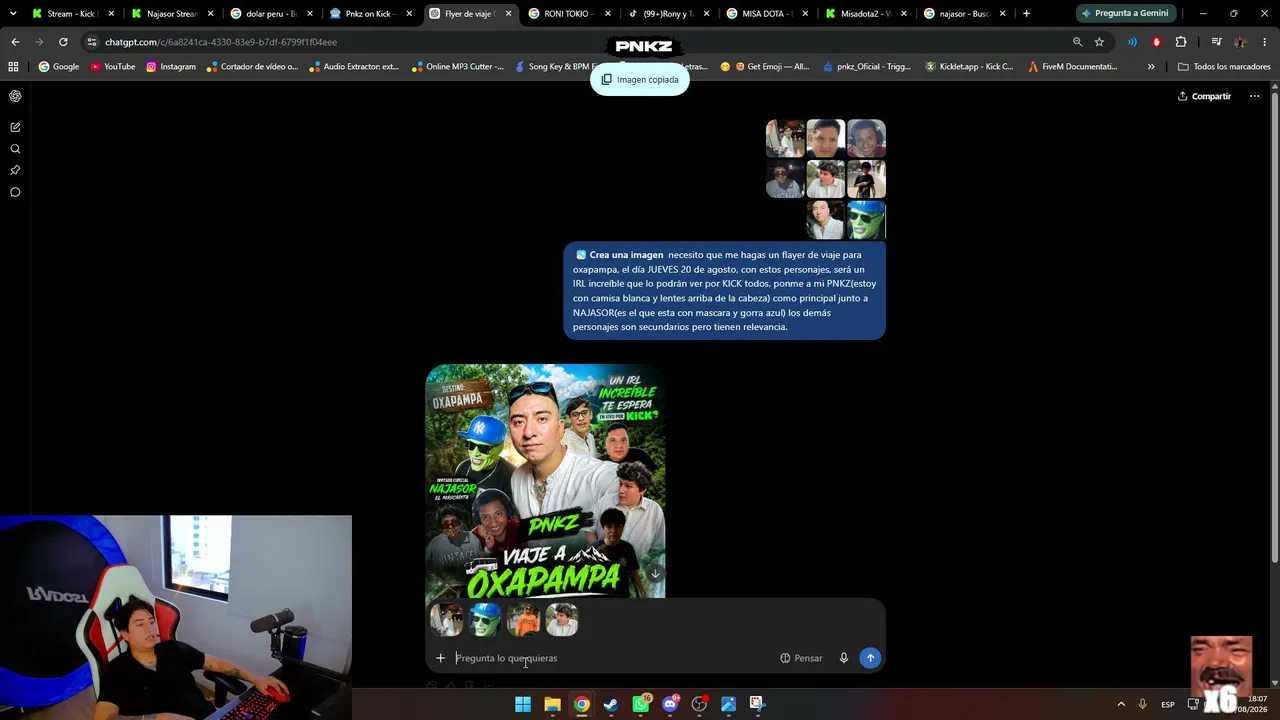Go back to the previous page

15,42
